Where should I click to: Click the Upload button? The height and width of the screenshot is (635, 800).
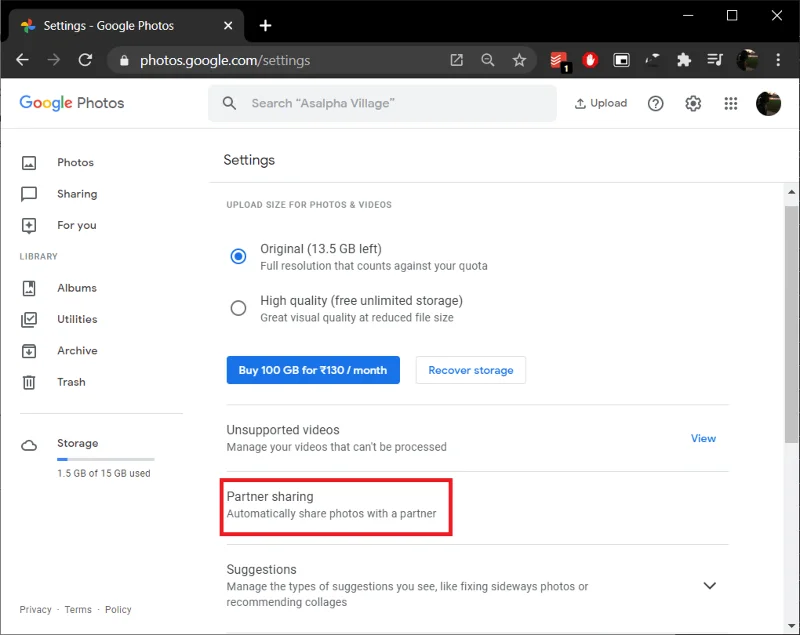601,104
